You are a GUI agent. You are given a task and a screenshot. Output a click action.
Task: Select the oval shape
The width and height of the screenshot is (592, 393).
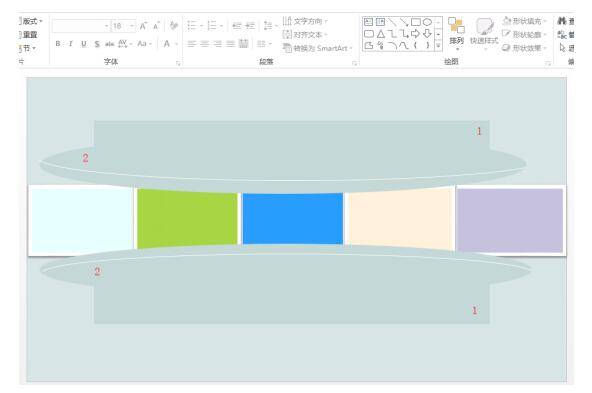427,22
